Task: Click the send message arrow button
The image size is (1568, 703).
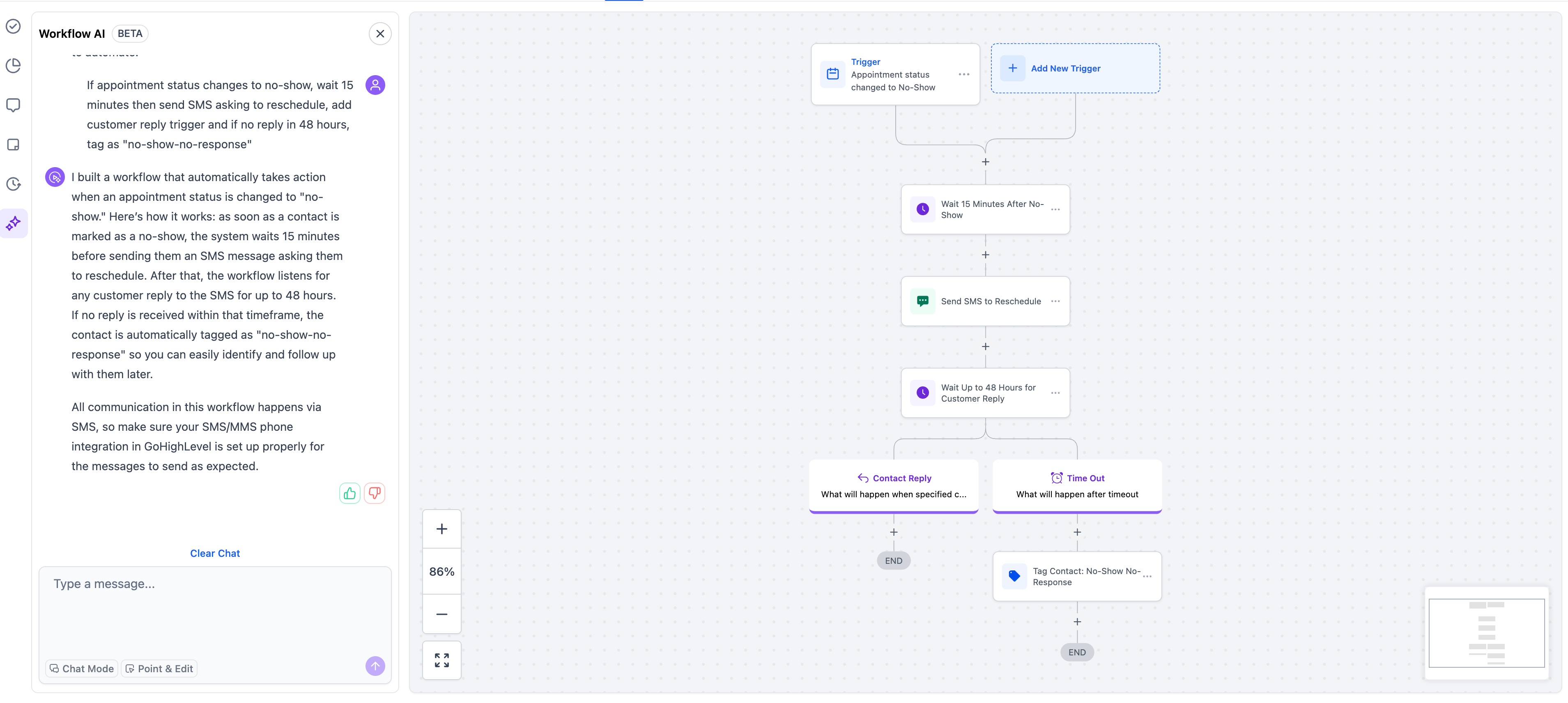Action: click(375, 666)
